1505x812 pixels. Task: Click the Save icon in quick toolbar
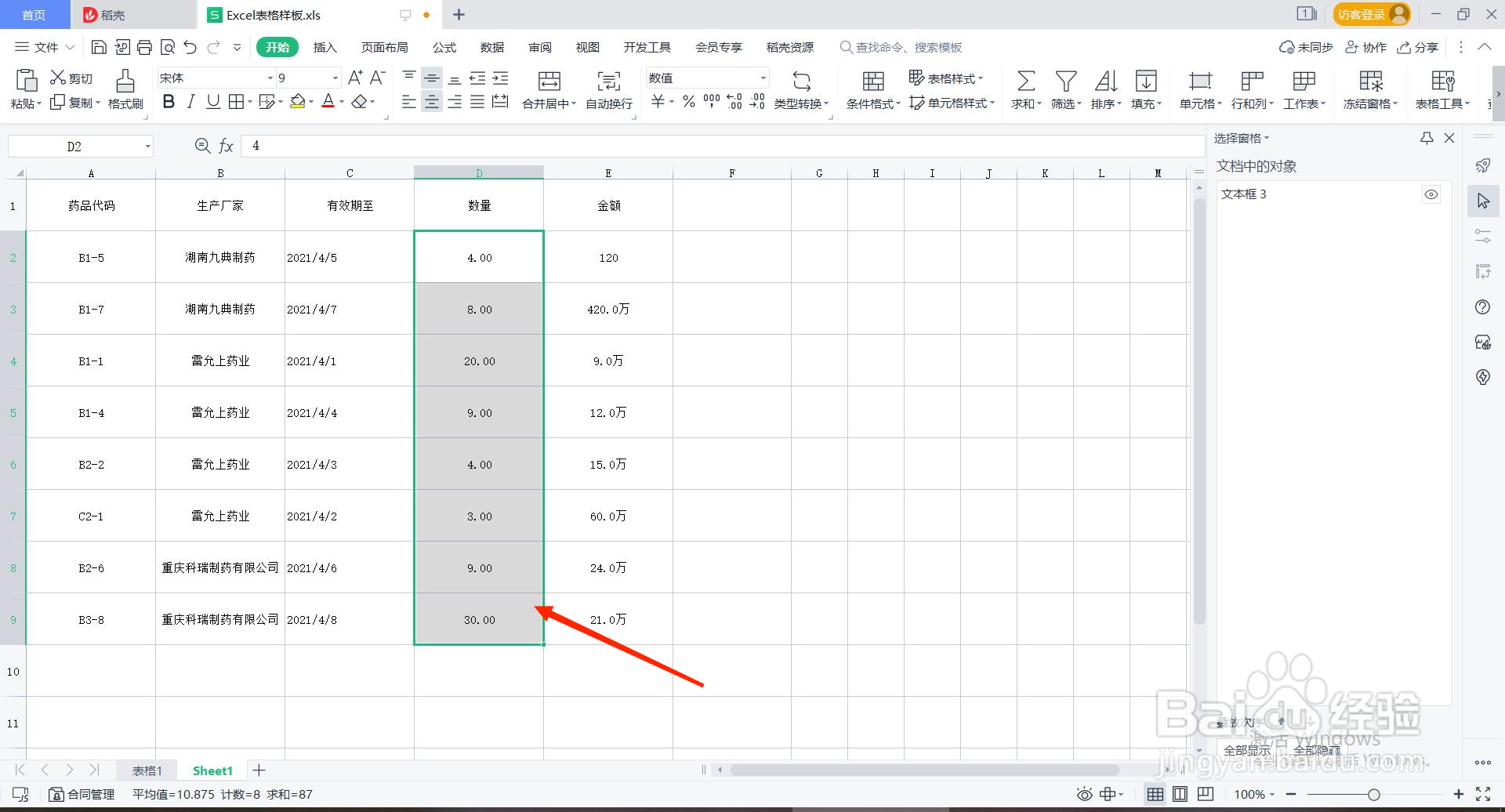pyautogui.click(x=99, y=47)
